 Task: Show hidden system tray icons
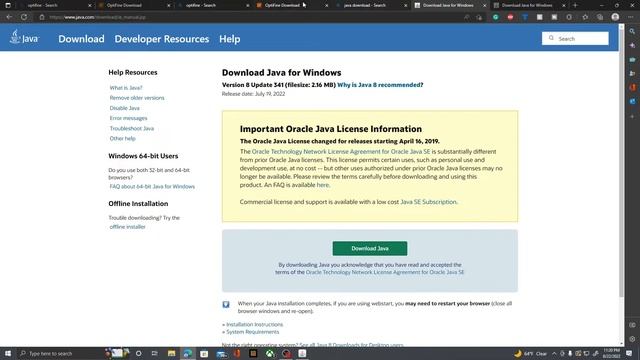(x=554, y=353)
